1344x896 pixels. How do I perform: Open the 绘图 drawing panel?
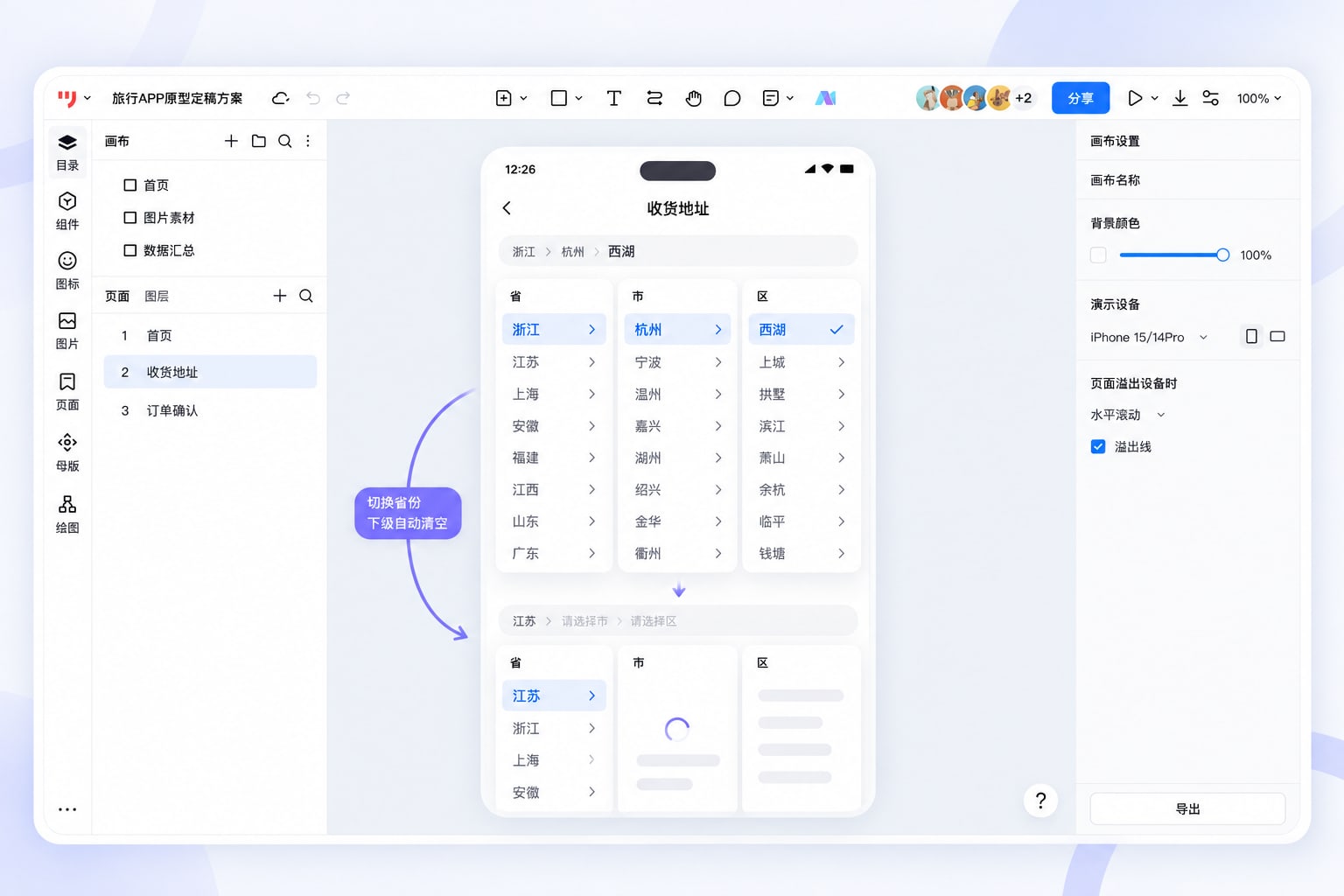(67, 514)
